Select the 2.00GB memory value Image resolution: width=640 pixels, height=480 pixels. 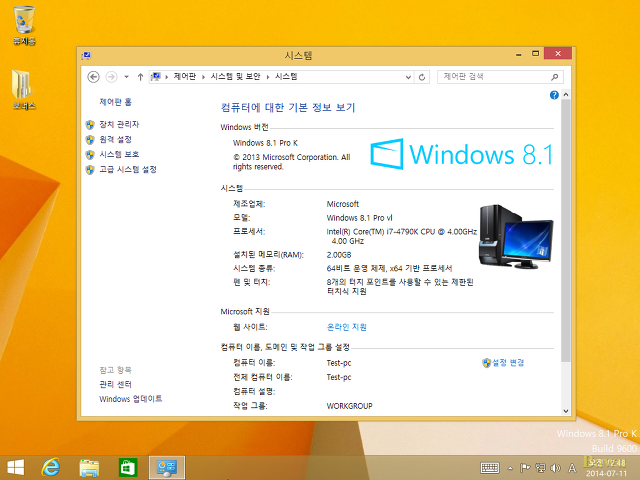(x=339, y=255)
